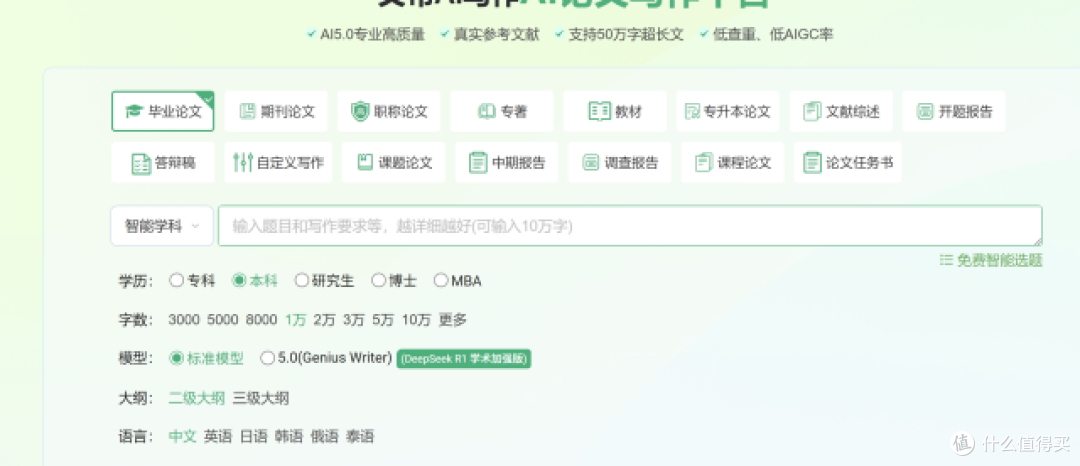Viewport: 1080px width, 466px height.
Task: Set word count to 2万
Action: click(x=324, y=320)
